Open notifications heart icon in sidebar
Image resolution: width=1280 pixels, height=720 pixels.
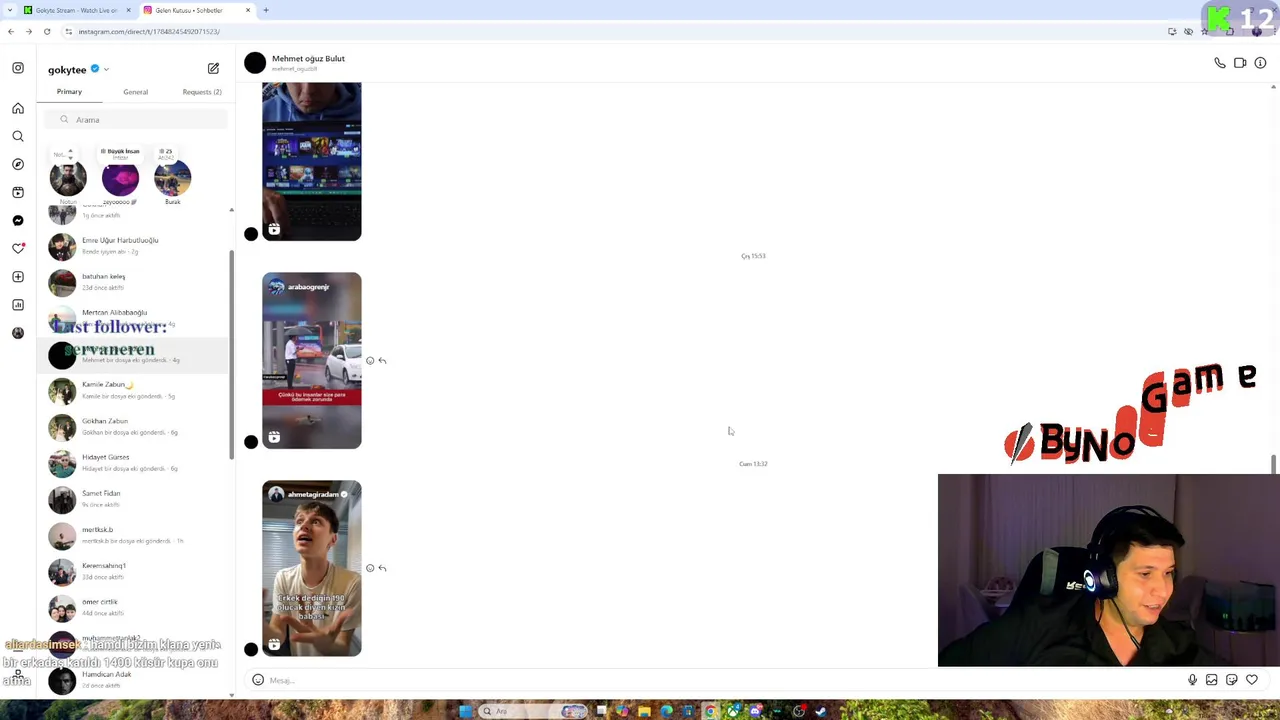(x=18, y=248)
